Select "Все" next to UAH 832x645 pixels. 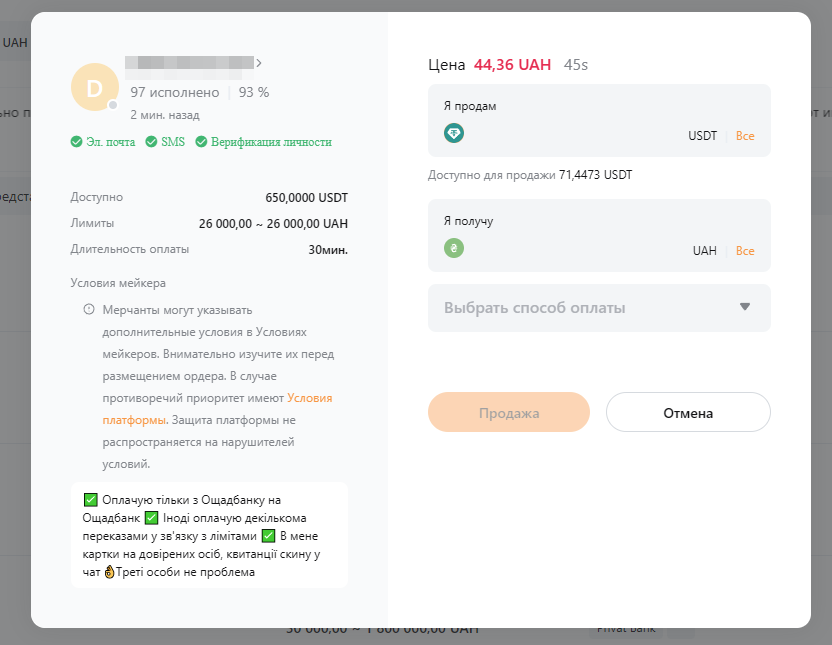[745, 251]
